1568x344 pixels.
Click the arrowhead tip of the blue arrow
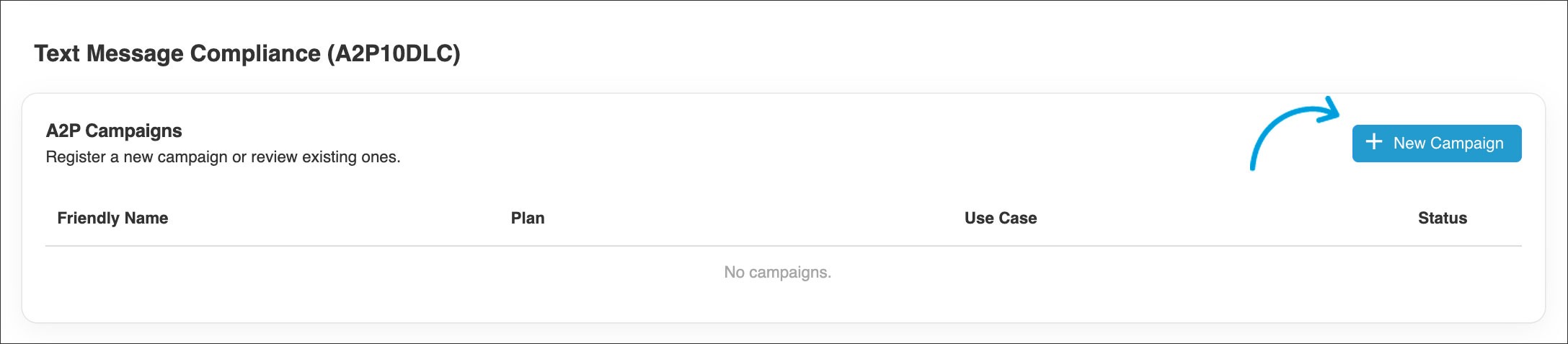(x=1336, y=115)
